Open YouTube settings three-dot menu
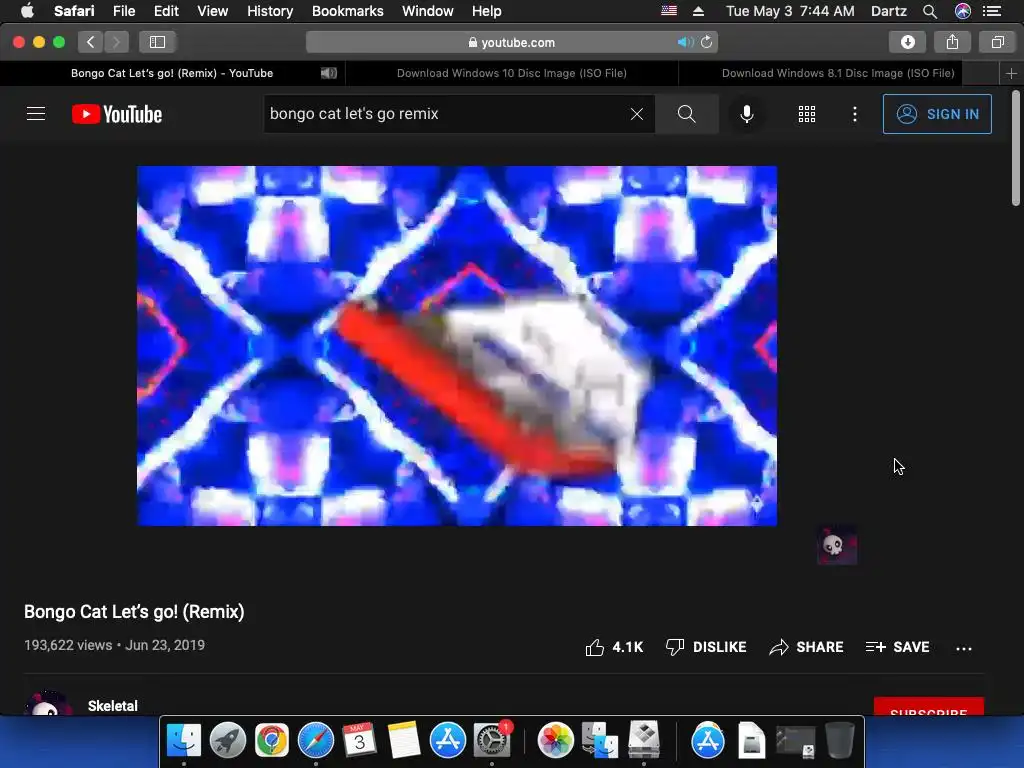This screenshot has width=1024, height=768. coord(854,114)
